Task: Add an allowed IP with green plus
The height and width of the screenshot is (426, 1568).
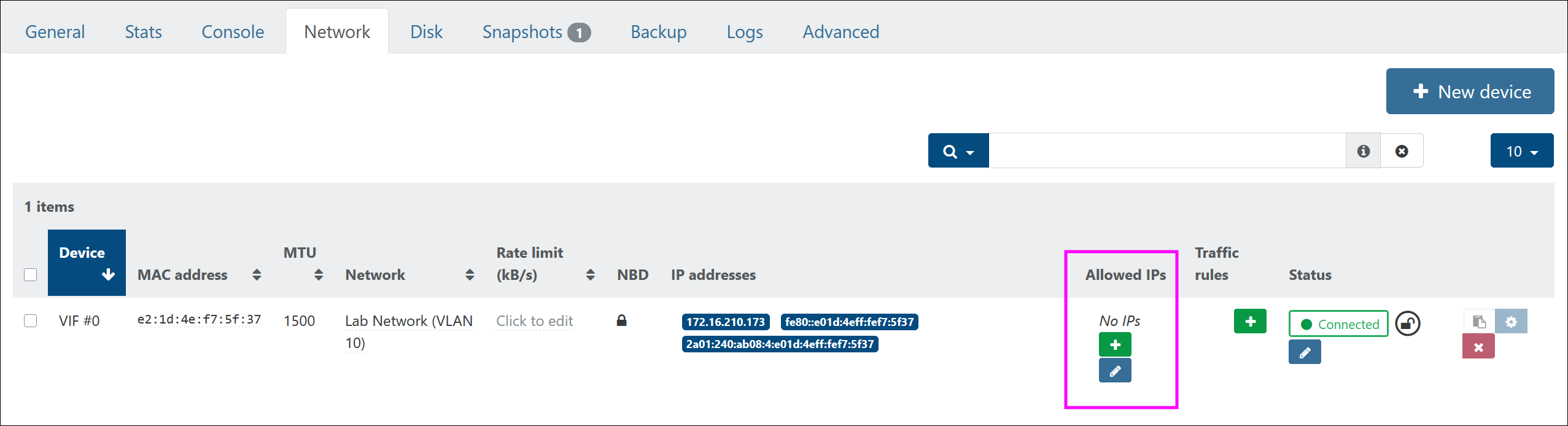Action: pos(1115,345)
